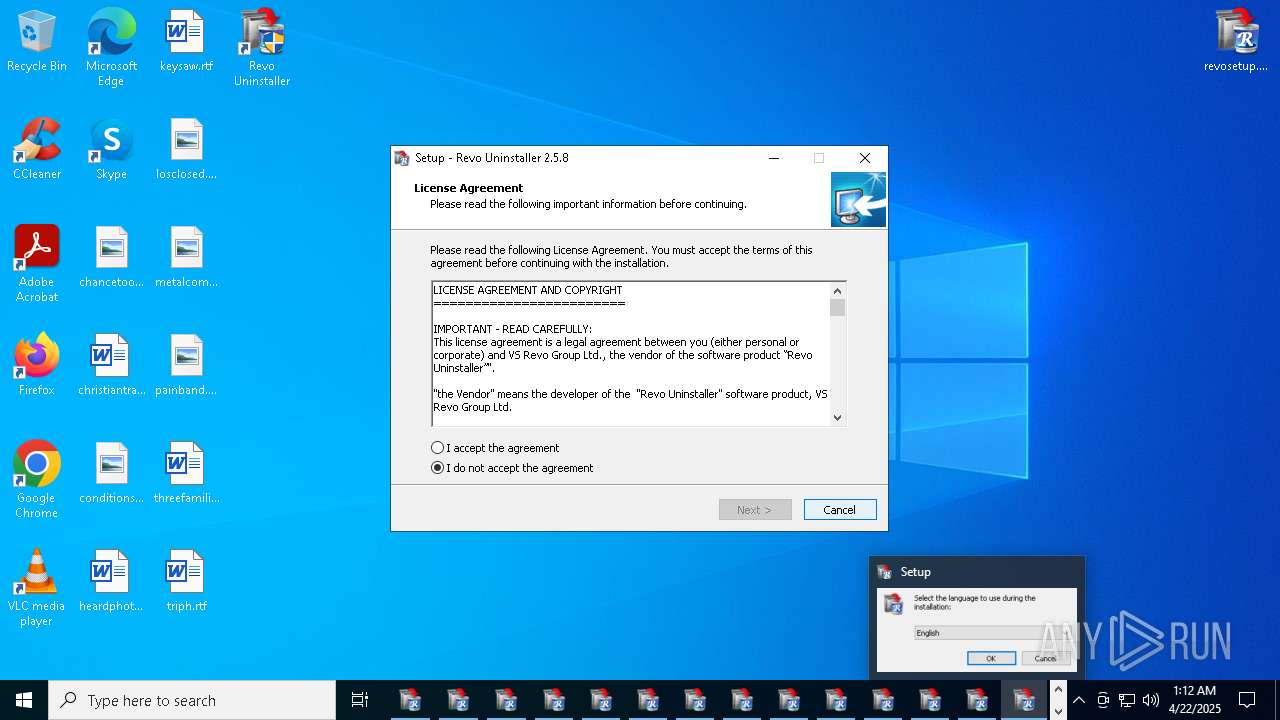The width and height of the screenshot is (1280, 720).
Task: Open the volume tray icon
Action: (1151, 700)
